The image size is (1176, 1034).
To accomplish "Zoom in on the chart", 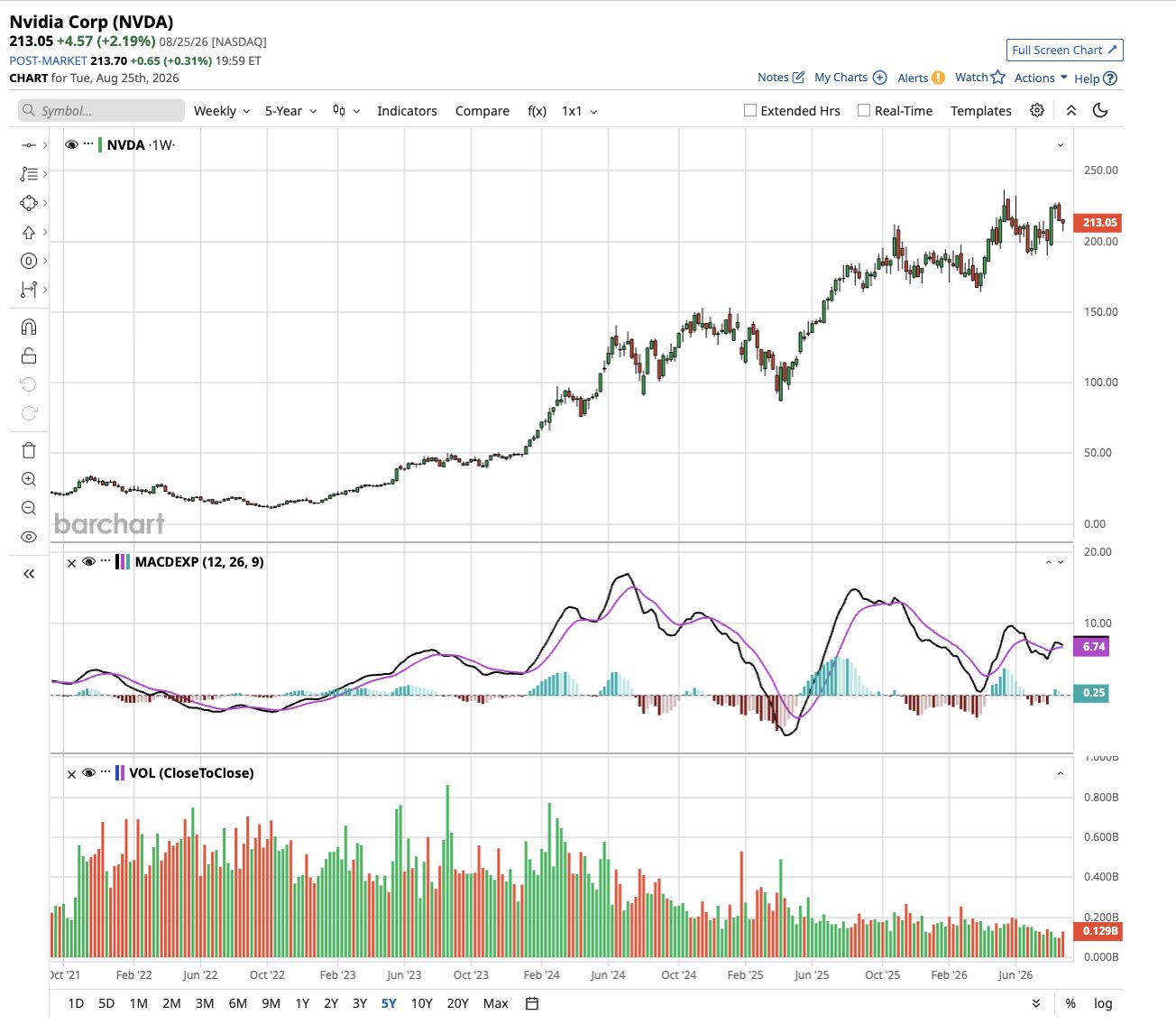I will coord(29,479).
